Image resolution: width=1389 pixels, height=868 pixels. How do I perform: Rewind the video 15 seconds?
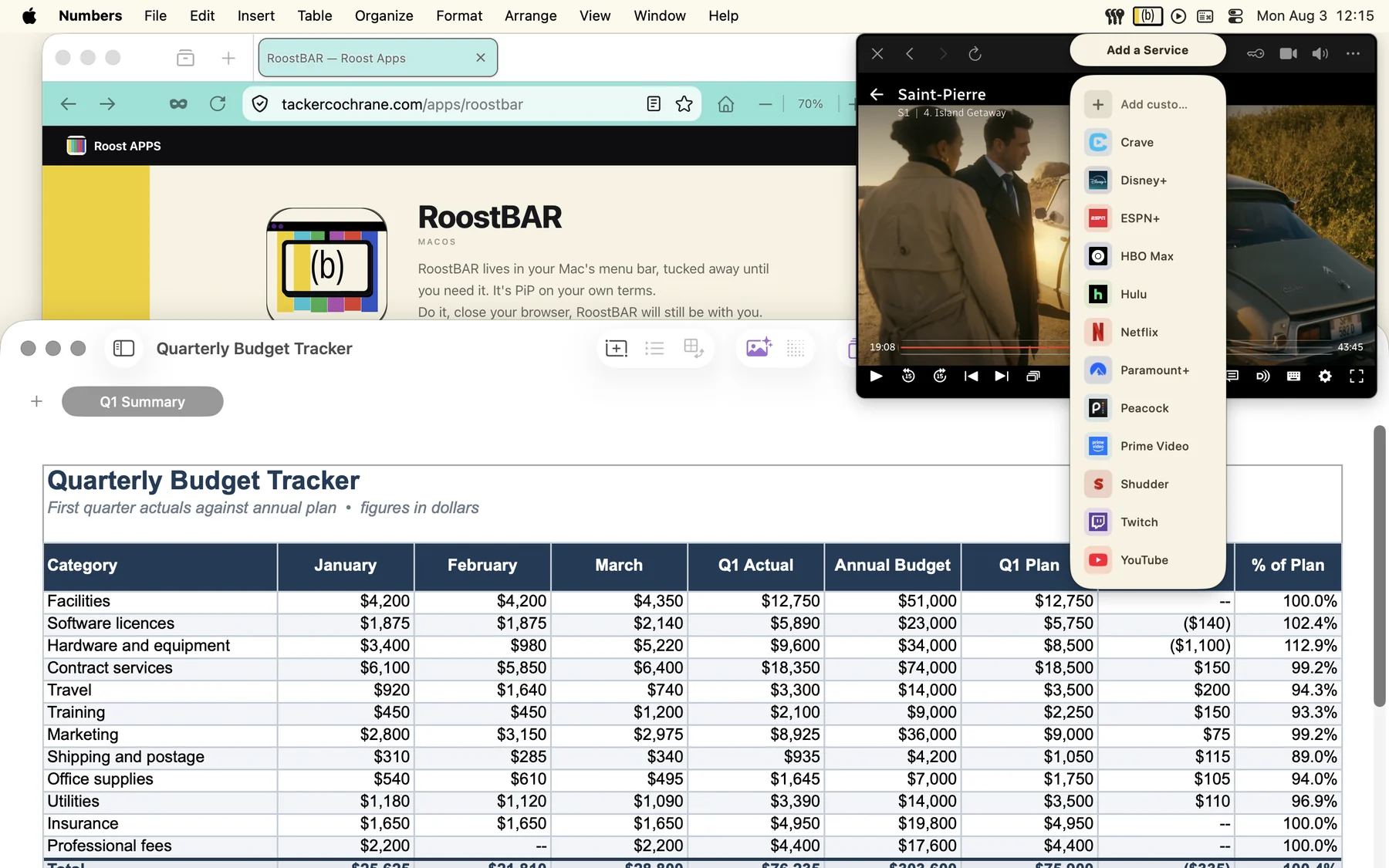coord(908,376)
